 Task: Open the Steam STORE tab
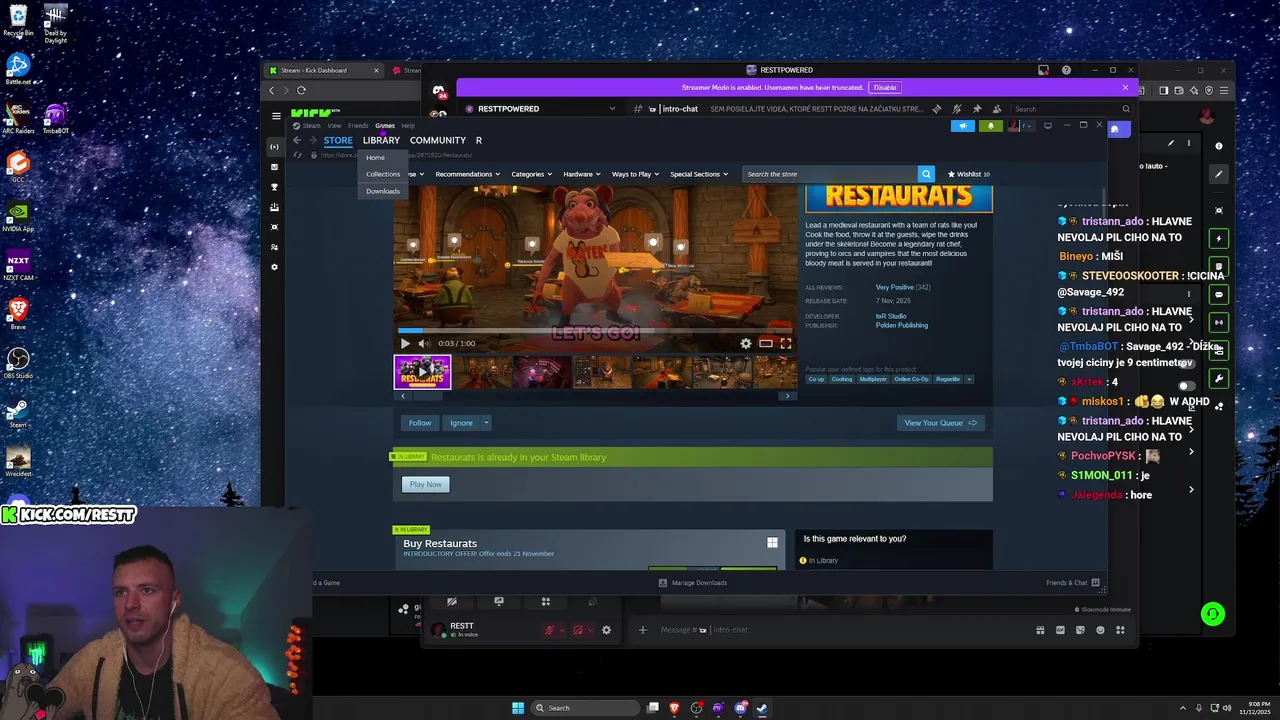click(338, 140)
